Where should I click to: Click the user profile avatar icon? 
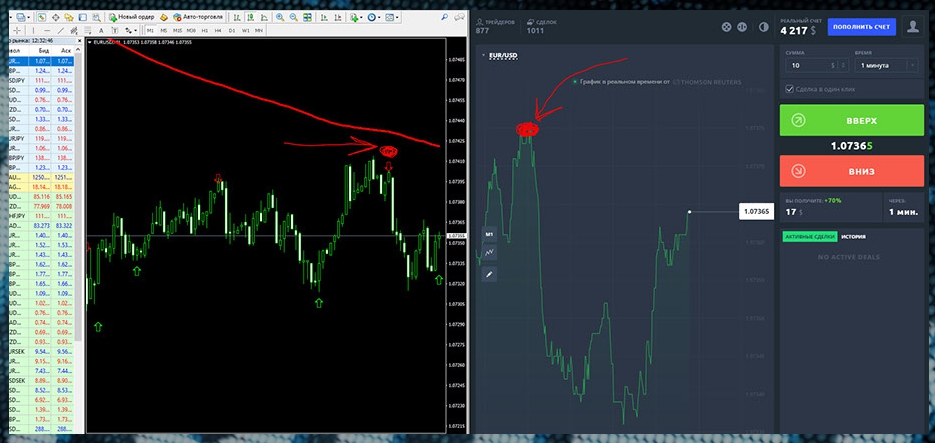[x=911, y=26]
